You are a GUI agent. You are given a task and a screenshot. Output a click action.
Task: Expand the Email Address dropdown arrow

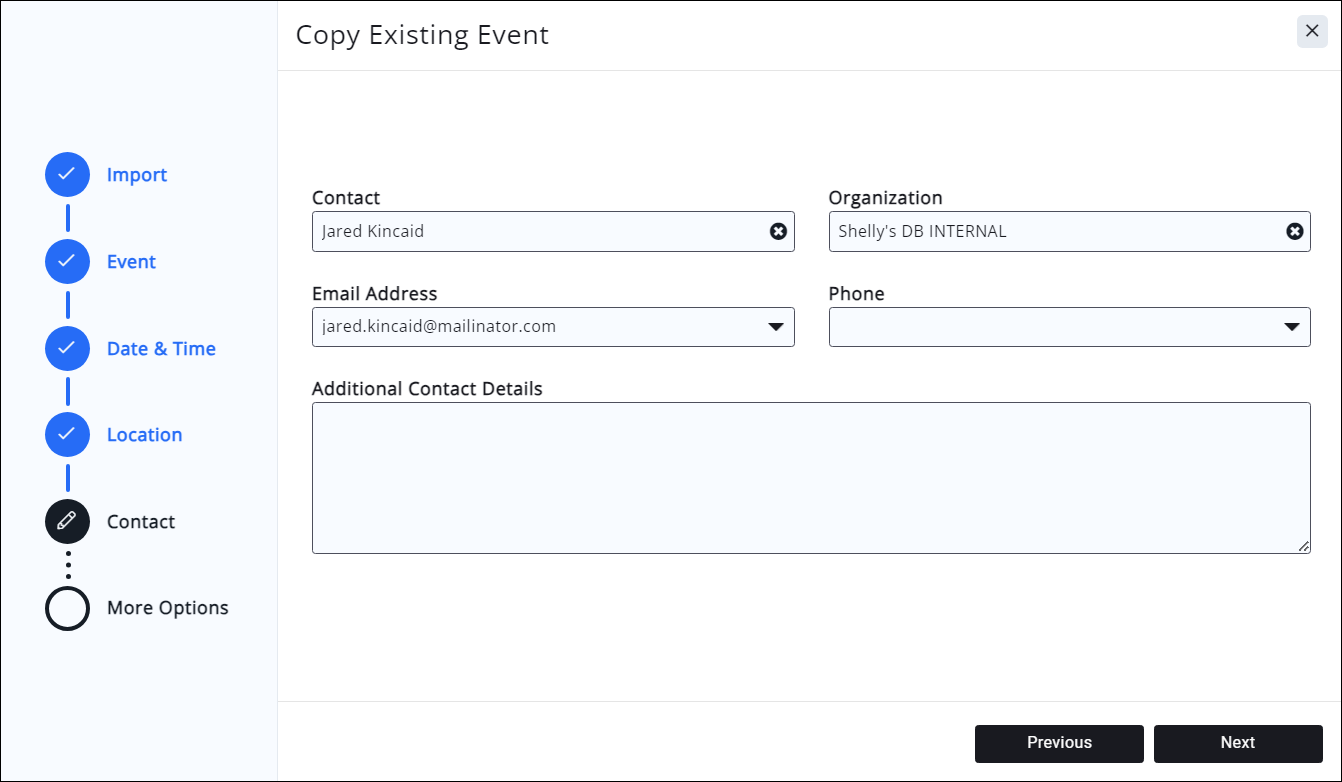point(775,327)
